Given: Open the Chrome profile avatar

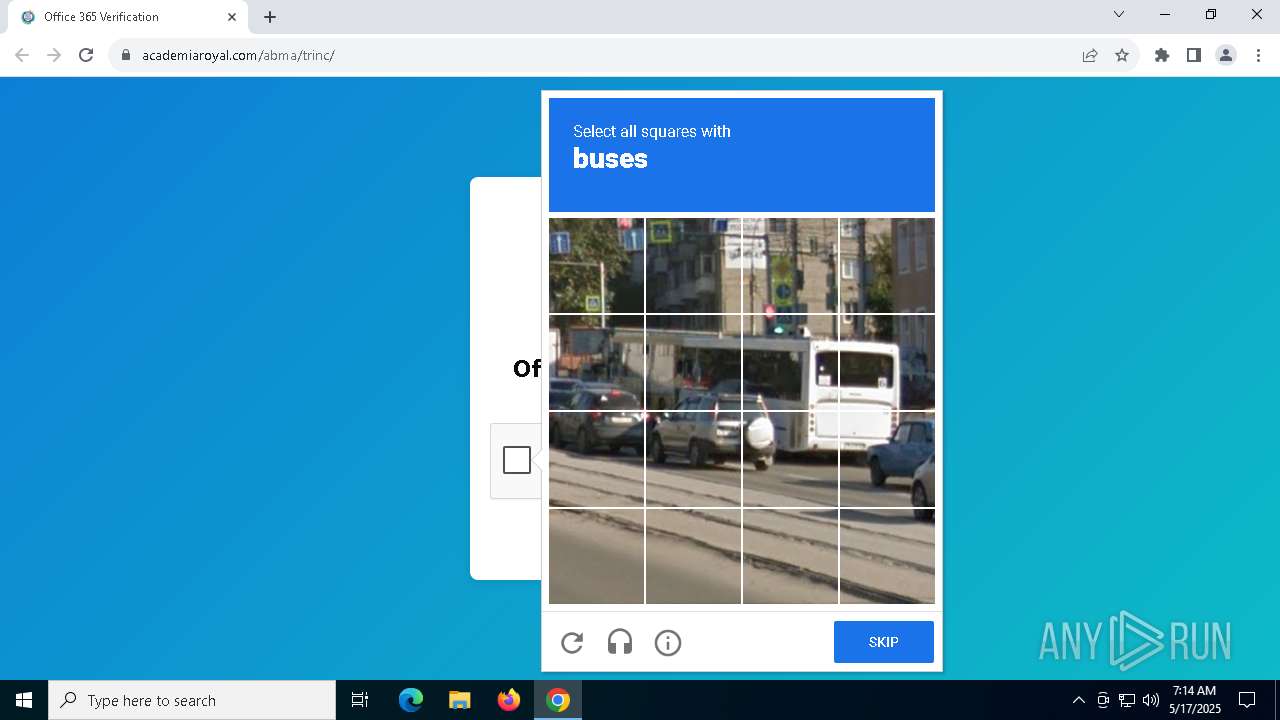Looking at the screenshot, I should pyautogui.click(x=1226, y=55).
